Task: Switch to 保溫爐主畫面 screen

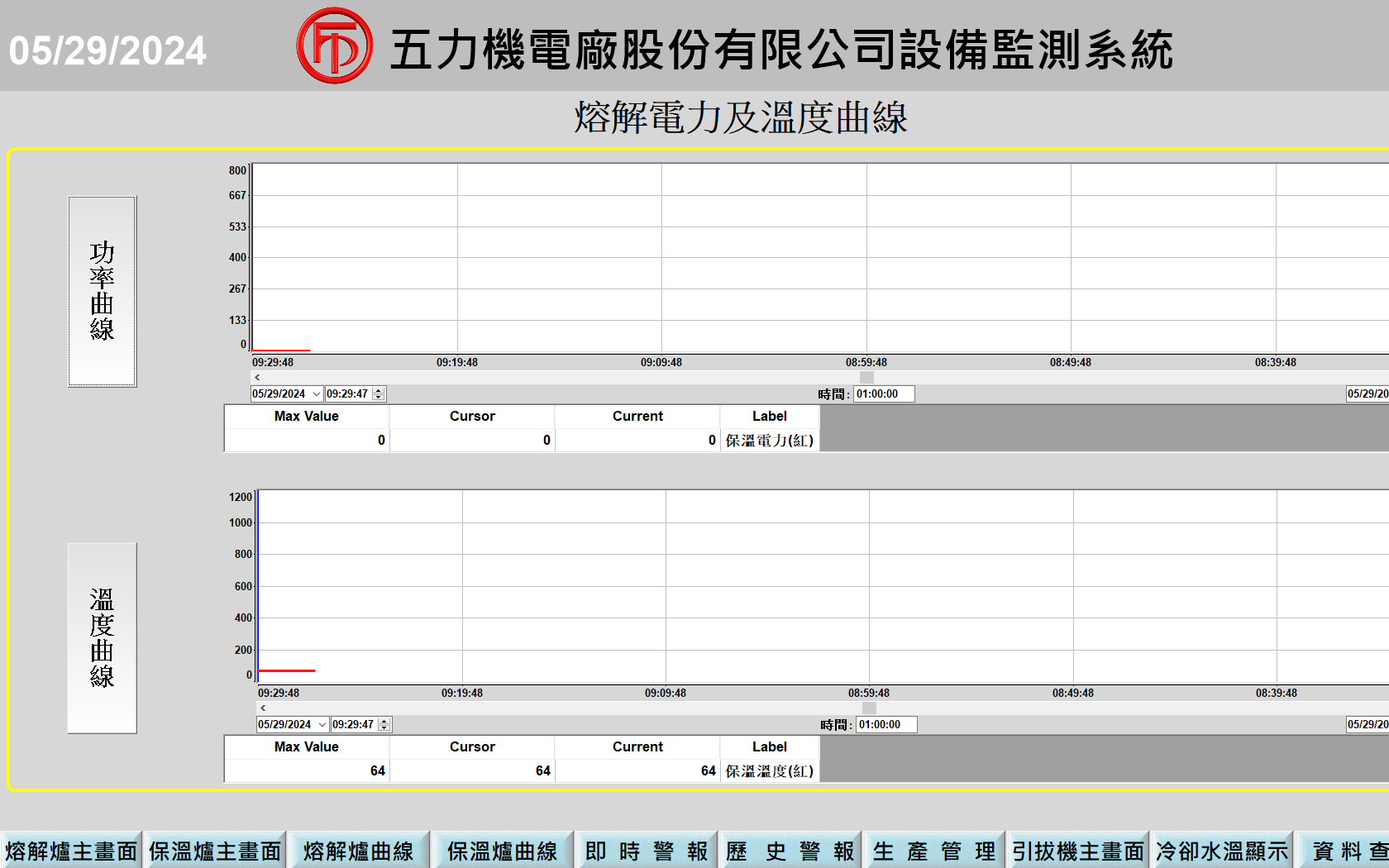Action: click(x=215, y=851)
